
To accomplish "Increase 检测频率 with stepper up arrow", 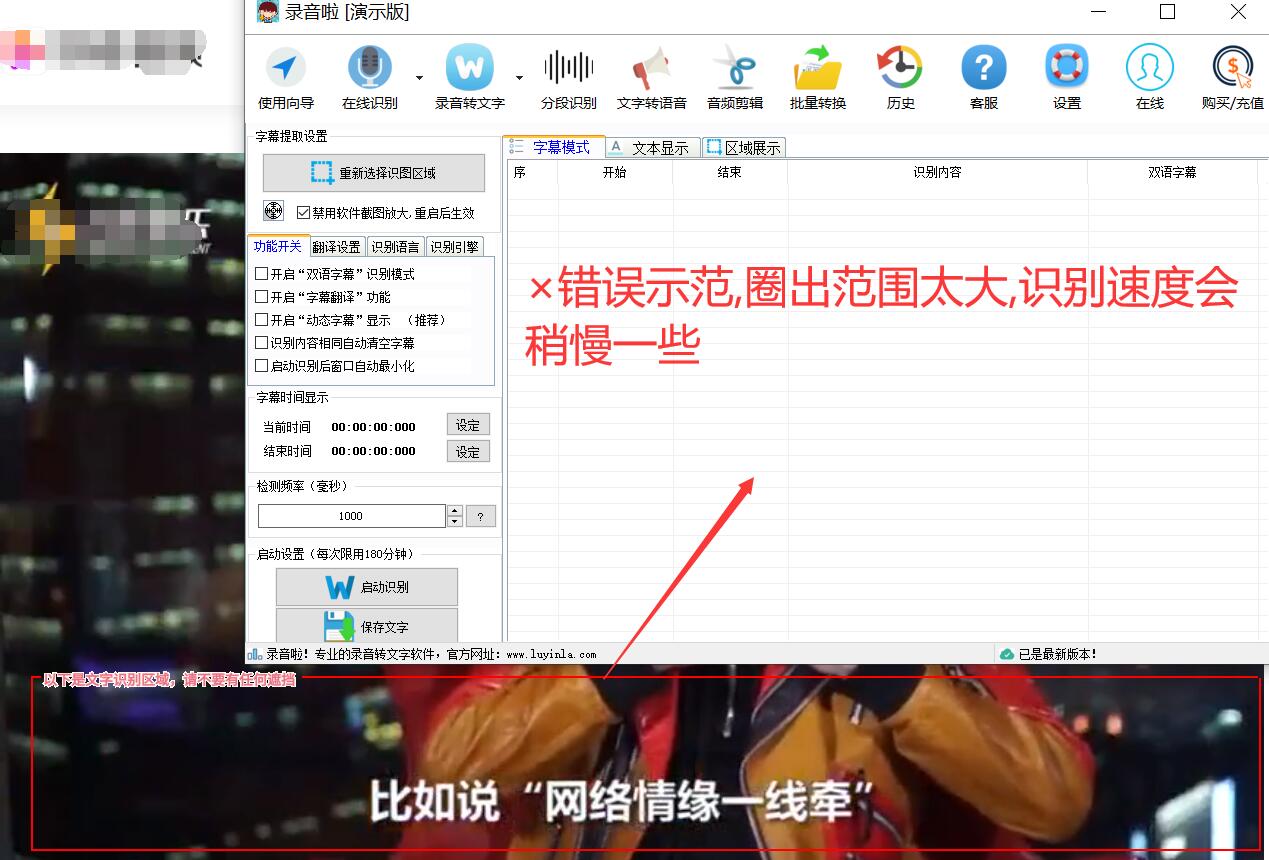I will point(455,511).
